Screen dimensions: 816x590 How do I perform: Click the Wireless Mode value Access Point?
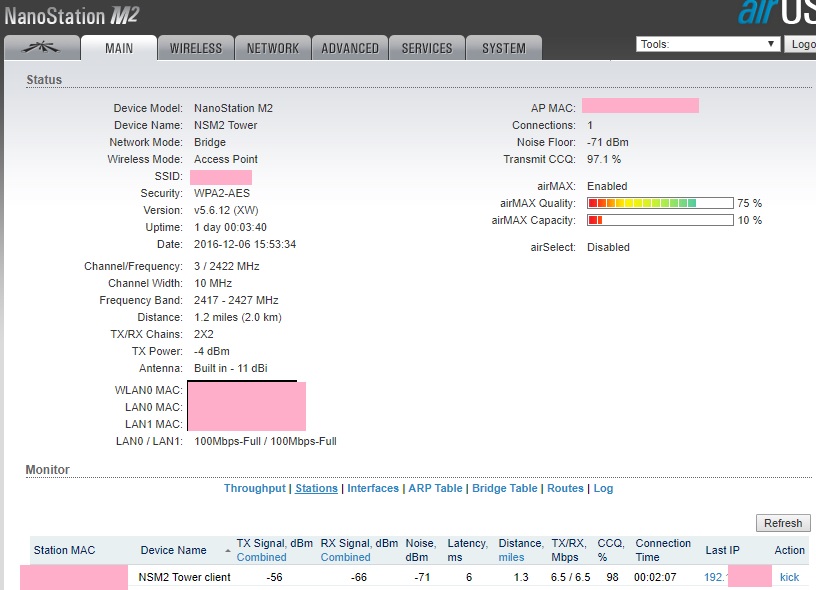coord(226,159)
